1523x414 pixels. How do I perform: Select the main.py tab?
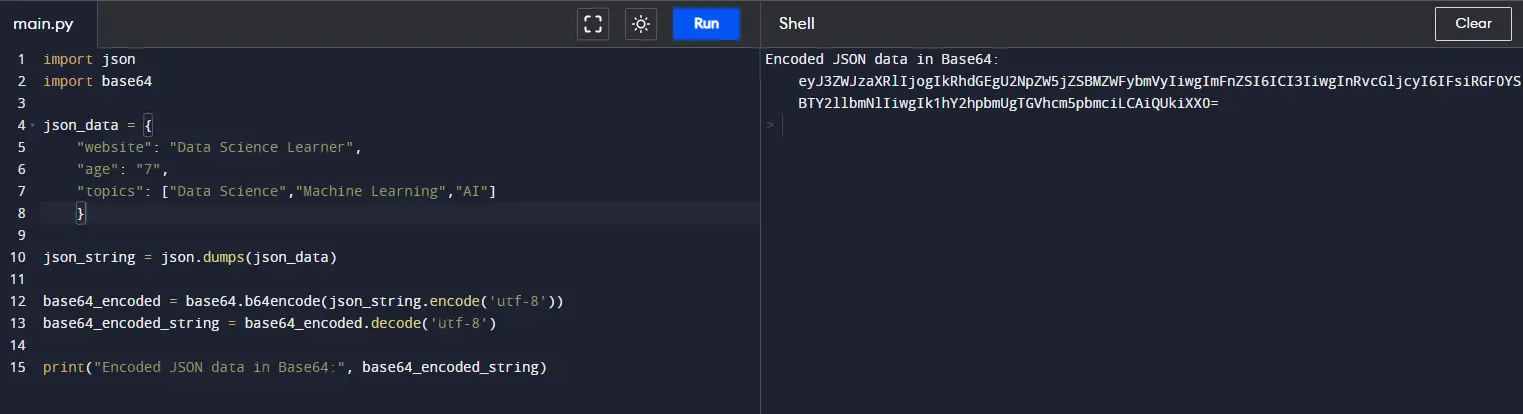39,24
